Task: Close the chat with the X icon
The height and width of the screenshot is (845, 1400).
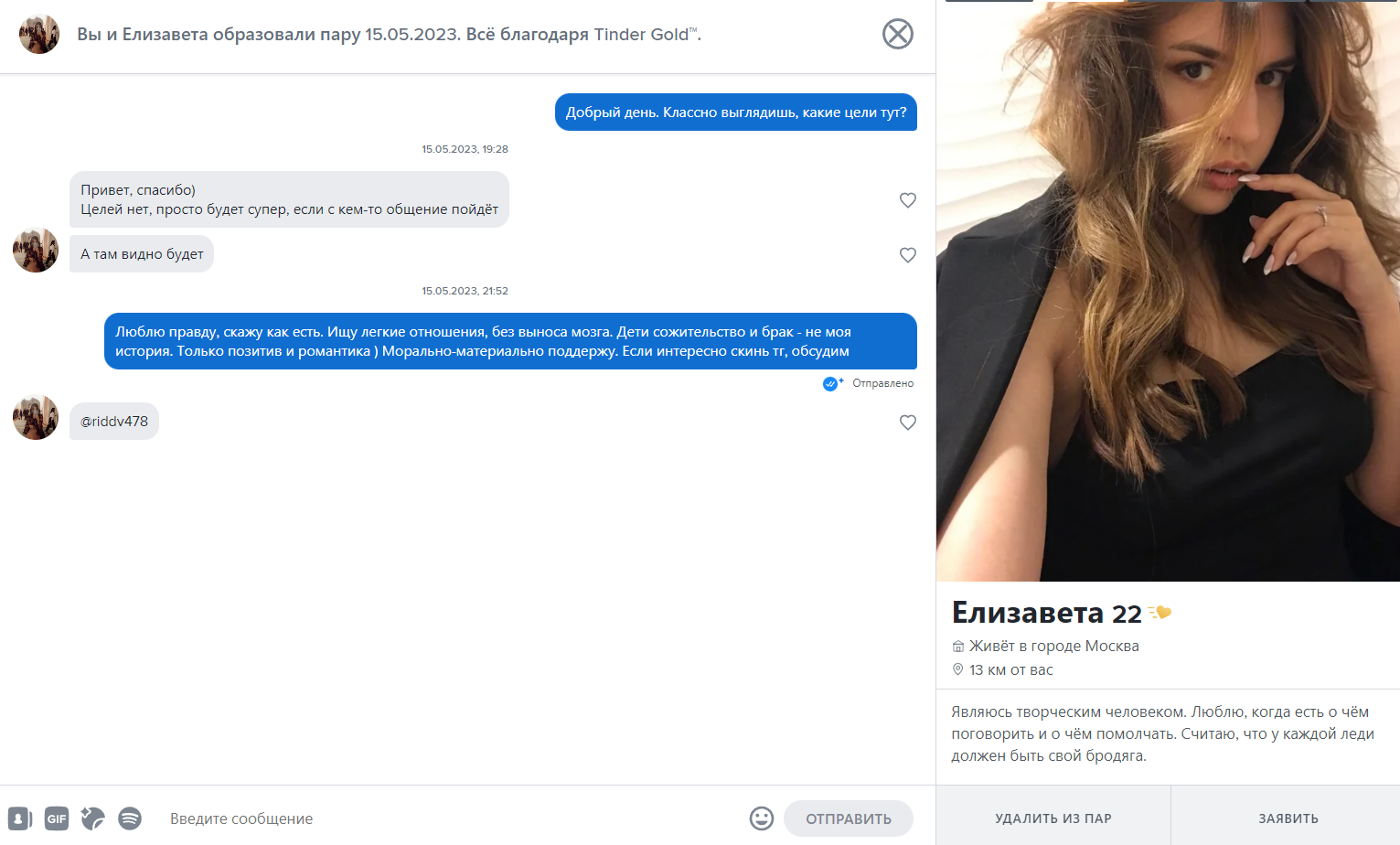Action: (x=898, y=34)
